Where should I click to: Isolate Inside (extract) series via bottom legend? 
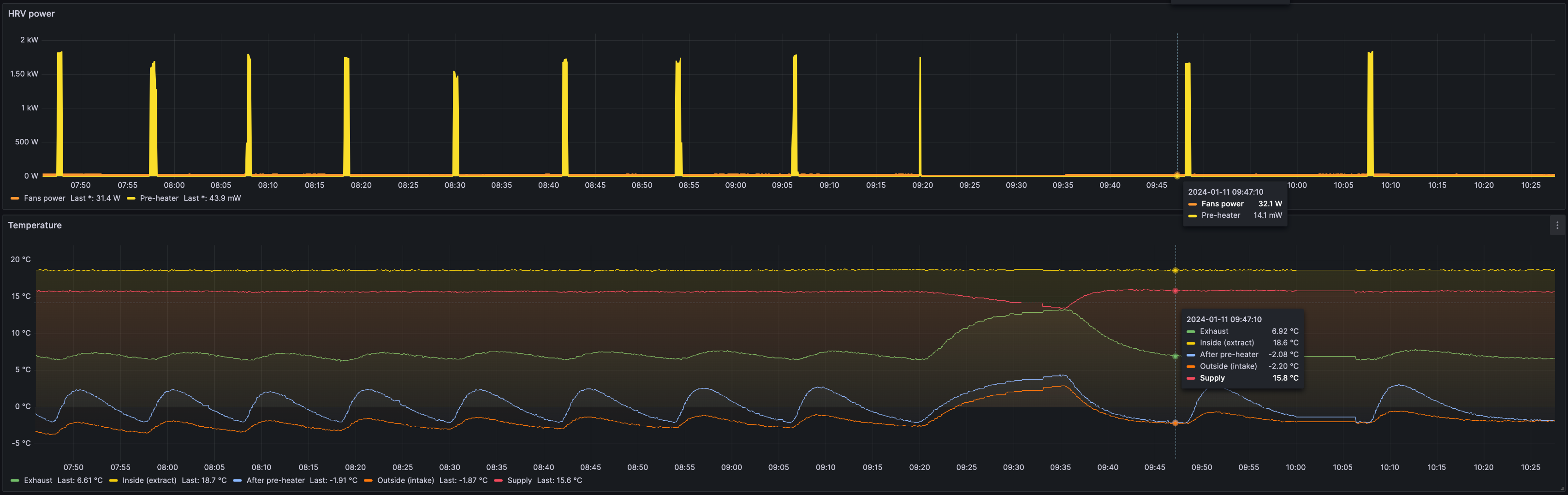(x=149, y=481)
